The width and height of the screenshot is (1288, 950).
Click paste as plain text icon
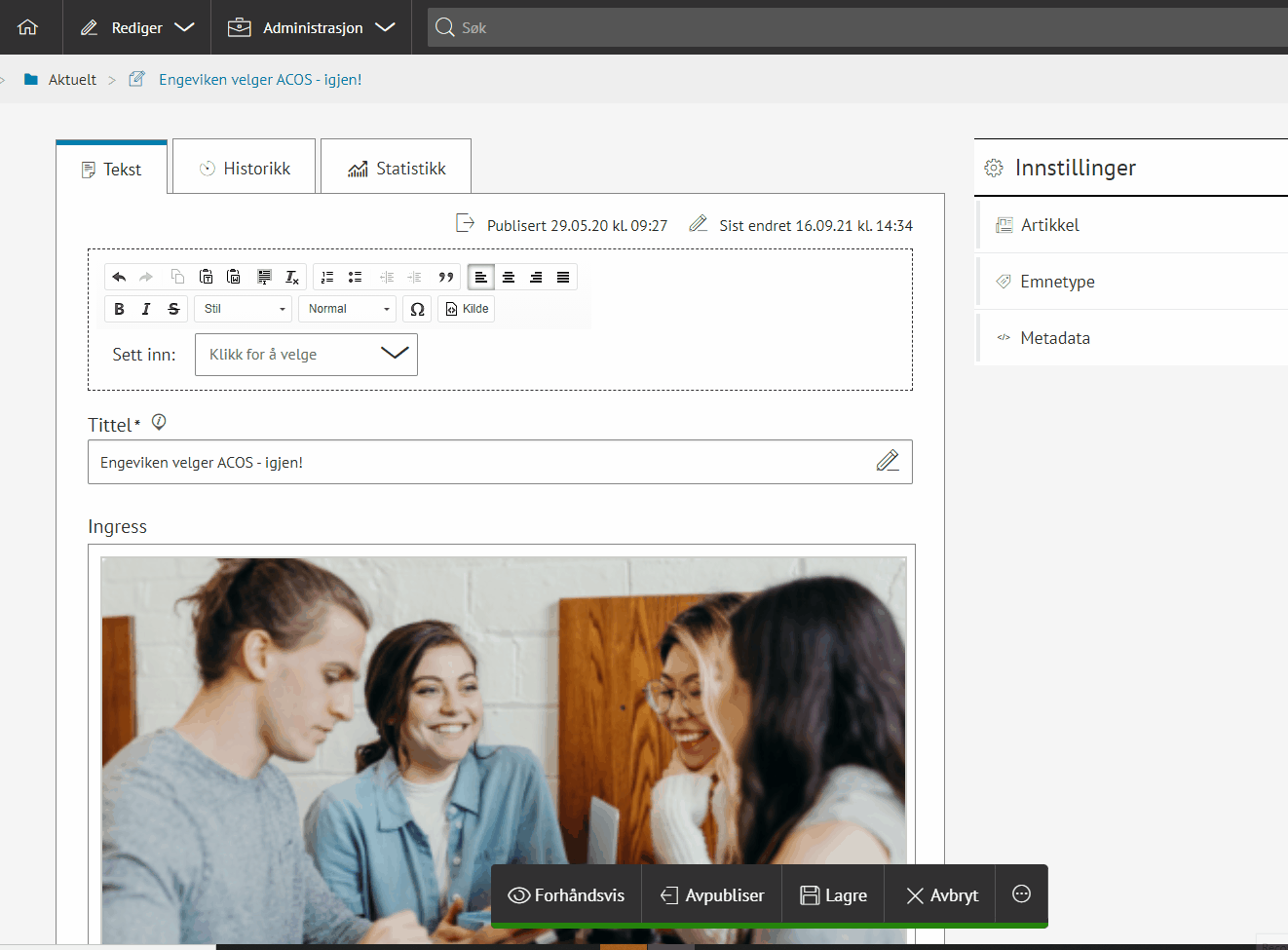tap(206, 278)
